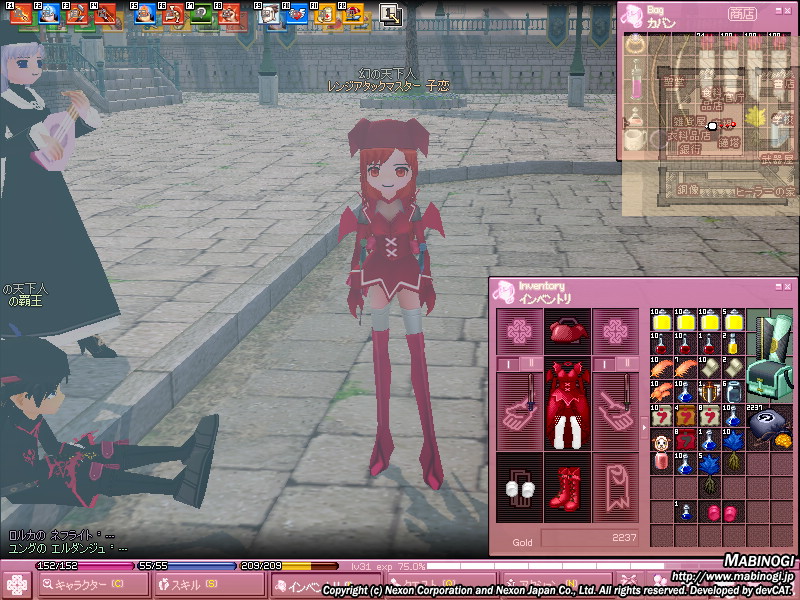800x600 pixels.
Task: Select pink potion in Bag window
Action: [x=636, y=81]
